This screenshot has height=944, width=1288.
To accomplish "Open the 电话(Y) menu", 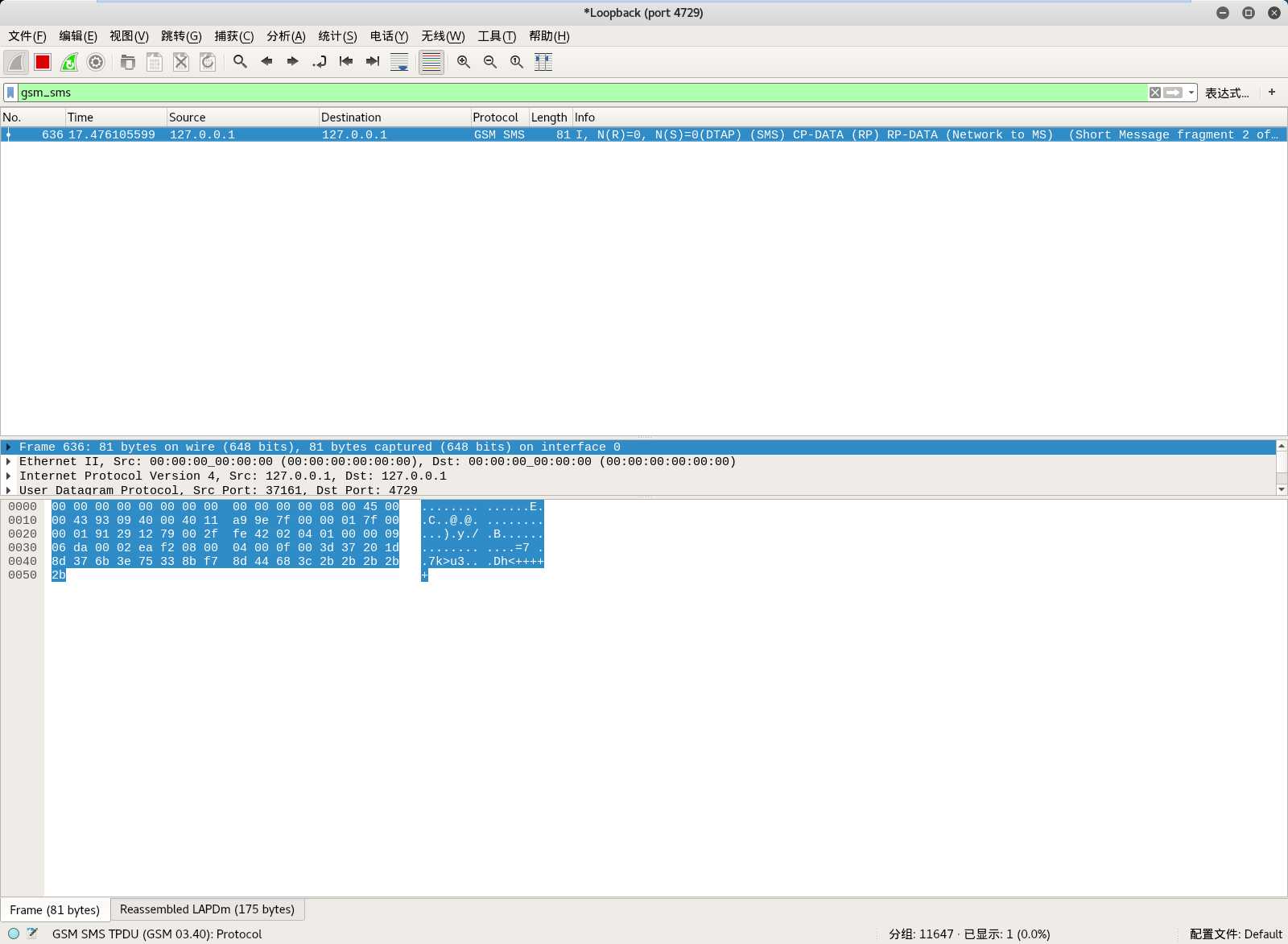I will pos(389,36).
